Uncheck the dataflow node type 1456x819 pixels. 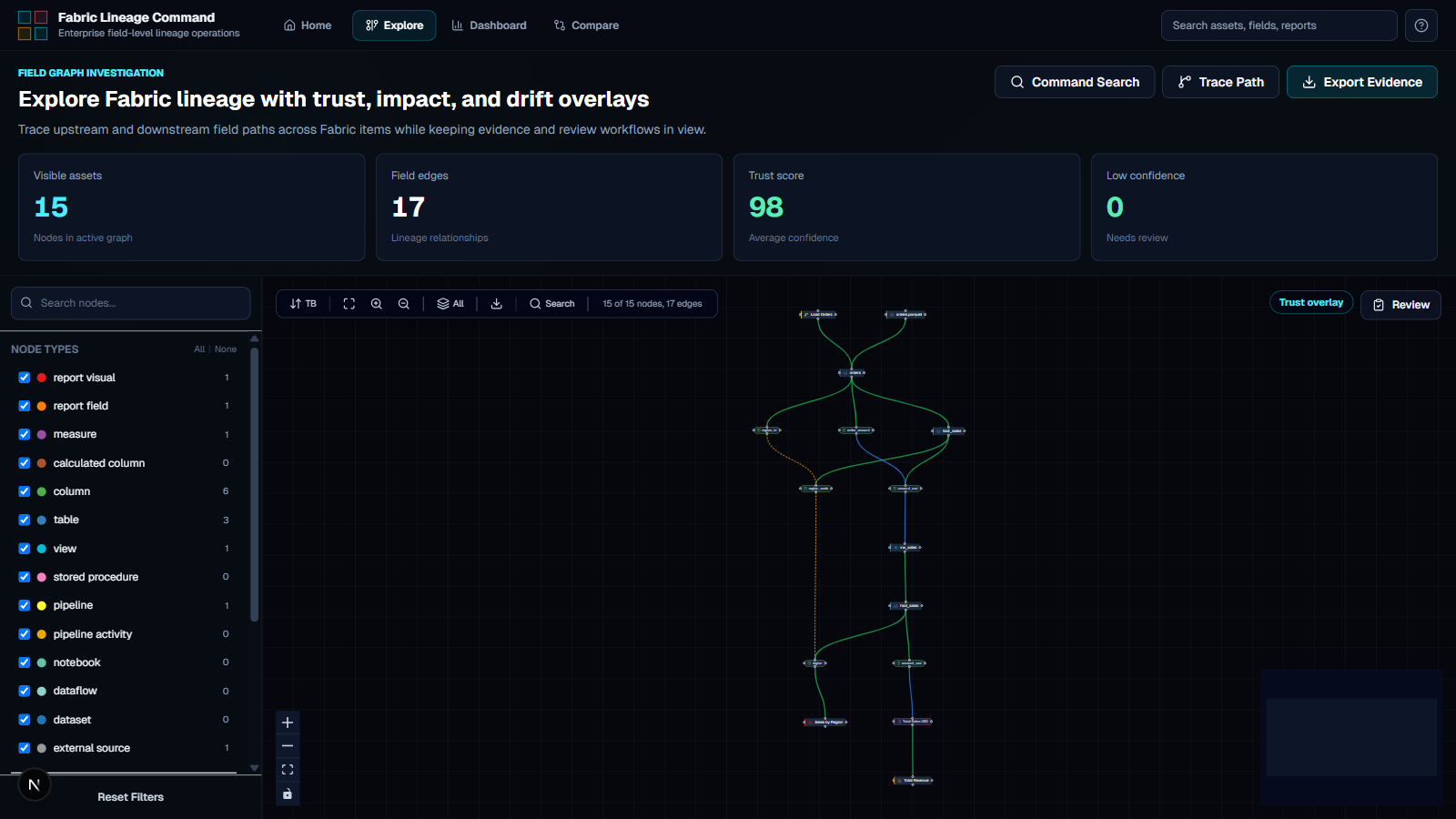25,692
